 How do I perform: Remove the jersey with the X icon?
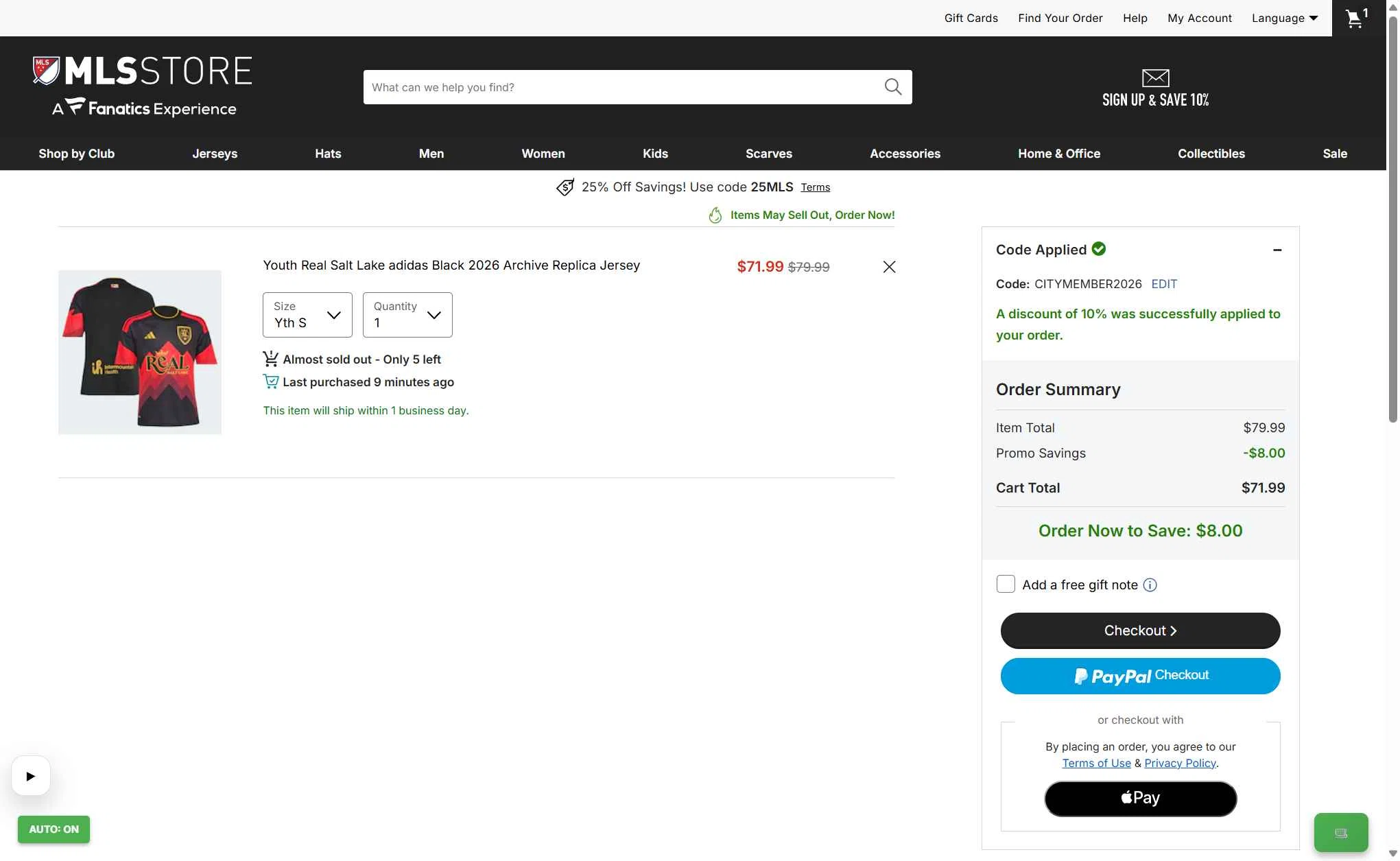click(x=889, y=267)
